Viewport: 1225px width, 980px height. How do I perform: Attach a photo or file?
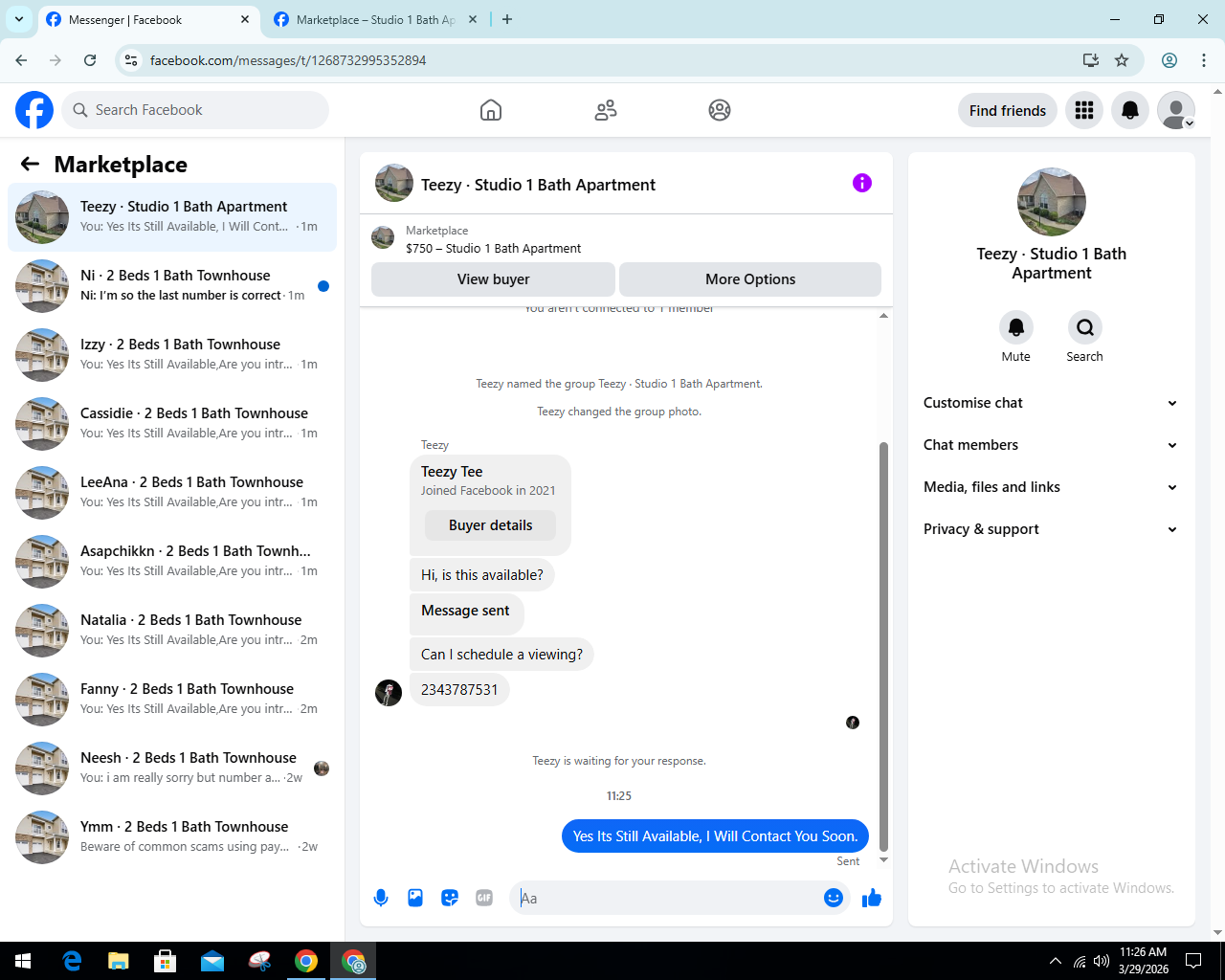tap(415, 898)
